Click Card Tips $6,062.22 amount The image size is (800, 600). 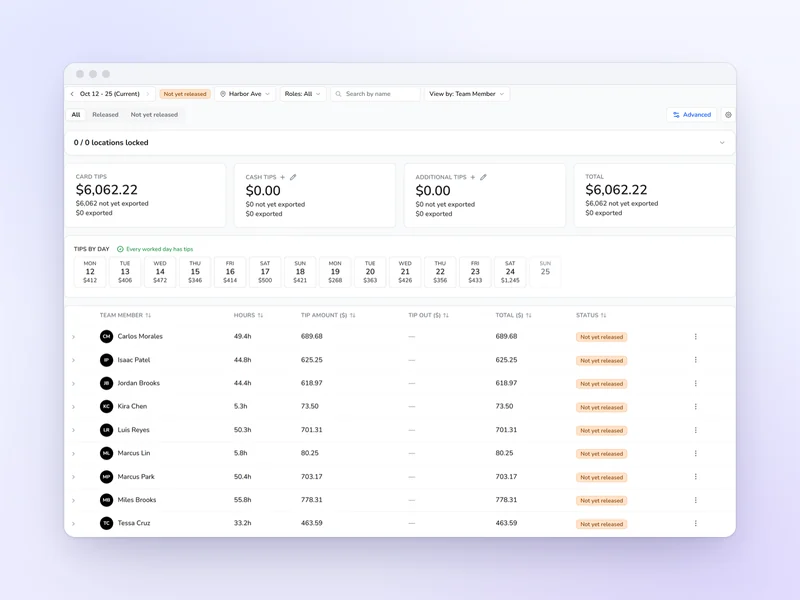click(x=107, y=190)
